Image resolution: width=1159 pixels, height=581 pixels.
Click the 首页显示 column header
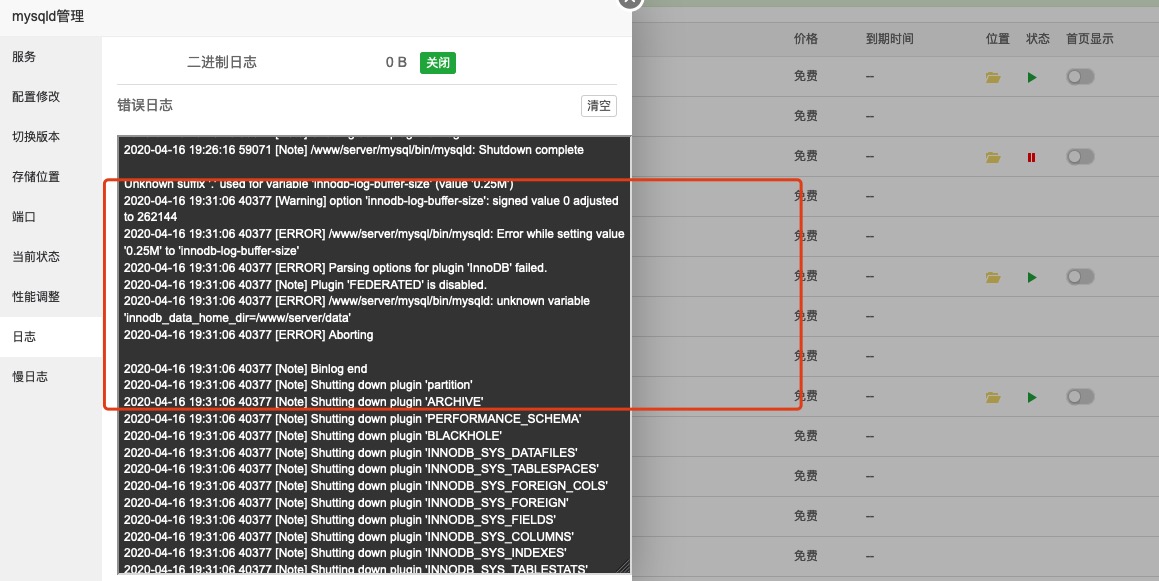pos(1090,38)
